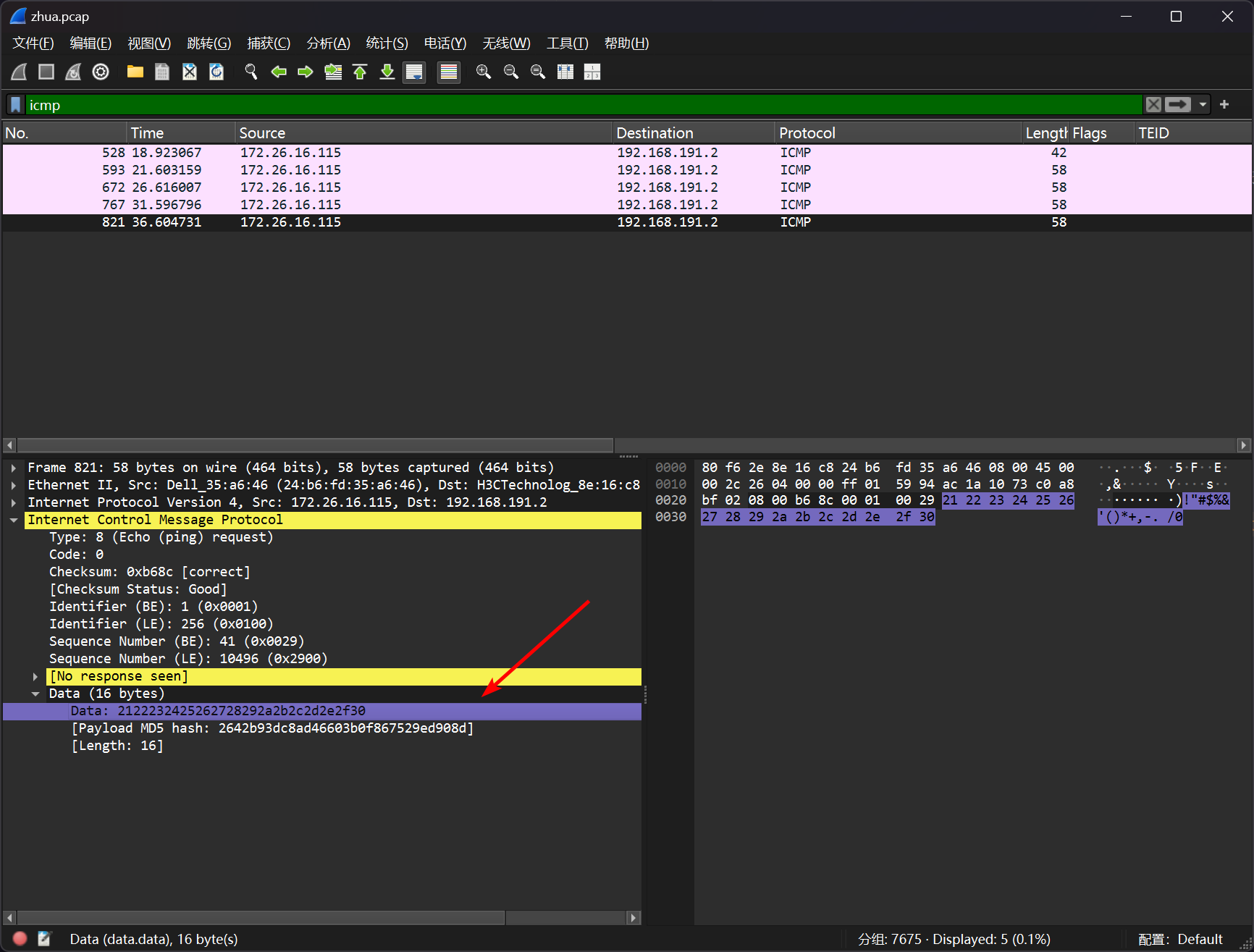1254x952 pixels.
Task: Open the 分析(A) menu
Action: 328,43
